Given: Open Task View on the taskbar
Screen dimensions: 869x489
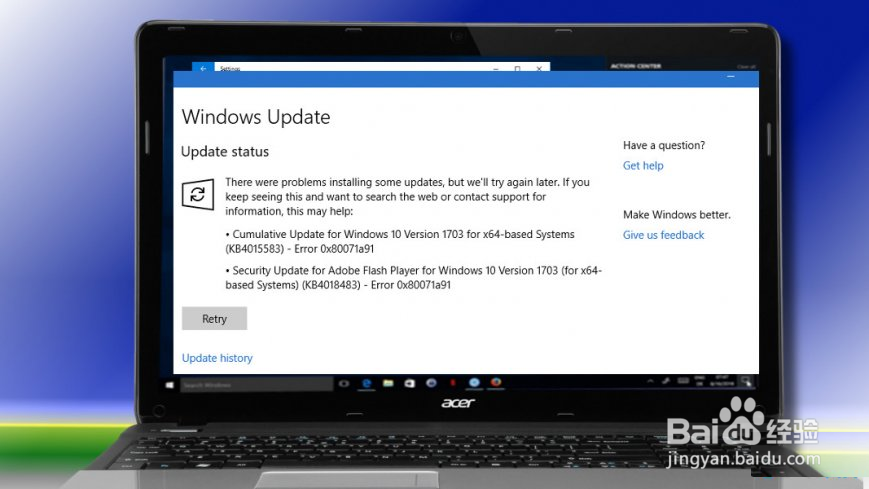Looking at the screenshot, I should coord(344,383).
